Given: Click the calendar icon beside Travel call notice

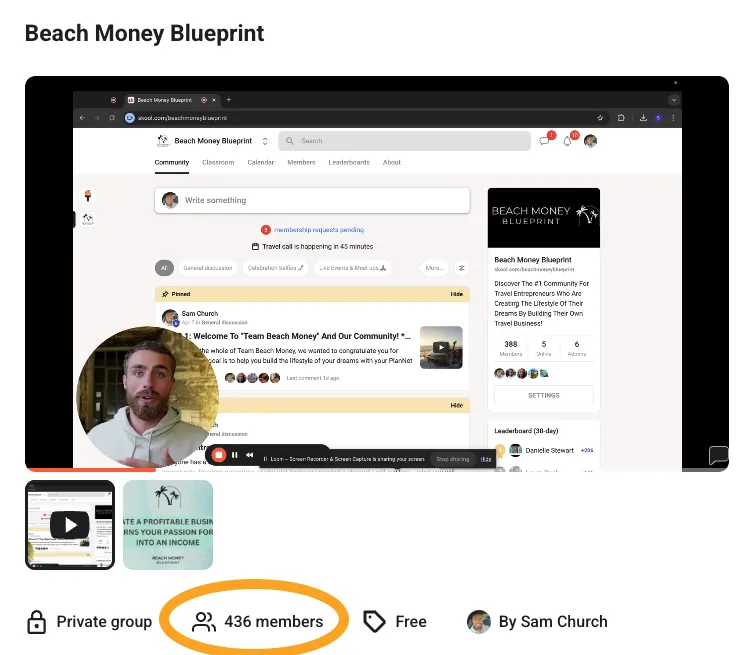Looking at the screenshot, I should point(255,246).
